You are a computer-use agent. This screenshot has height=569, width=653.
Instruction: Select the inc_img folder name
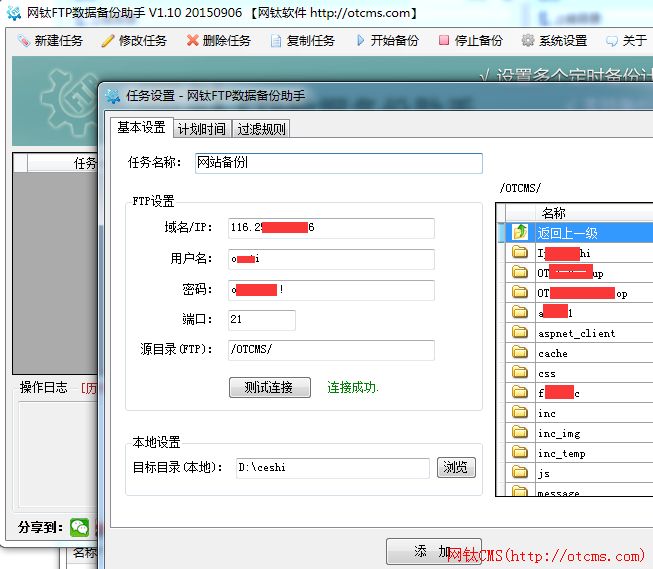(559, 434)
